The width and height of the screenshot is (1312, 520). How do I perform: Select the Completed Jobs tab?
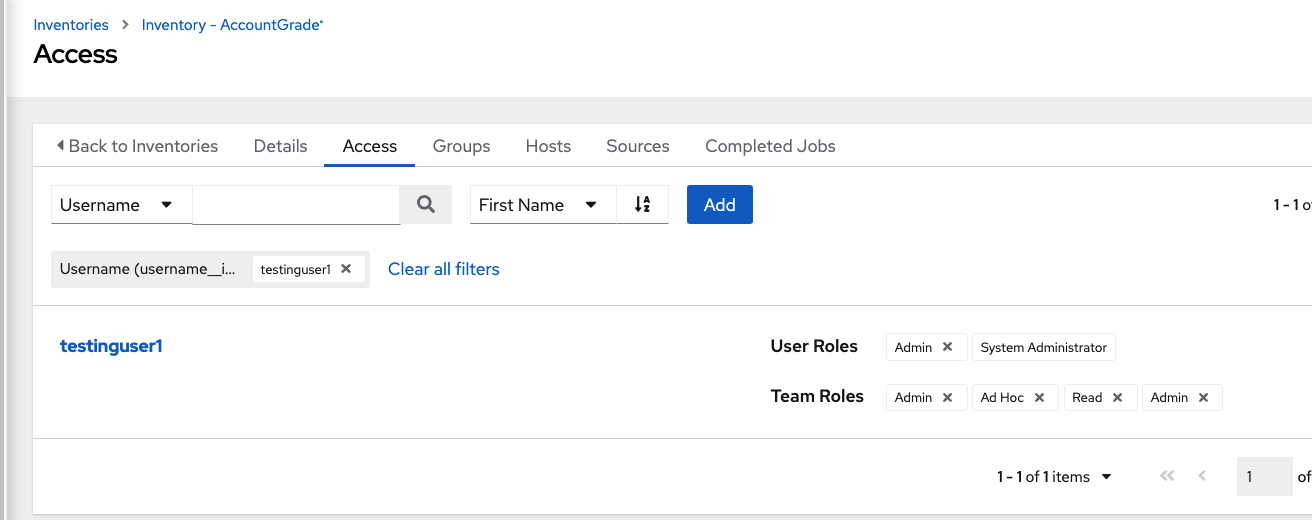[x=770, y=146]
